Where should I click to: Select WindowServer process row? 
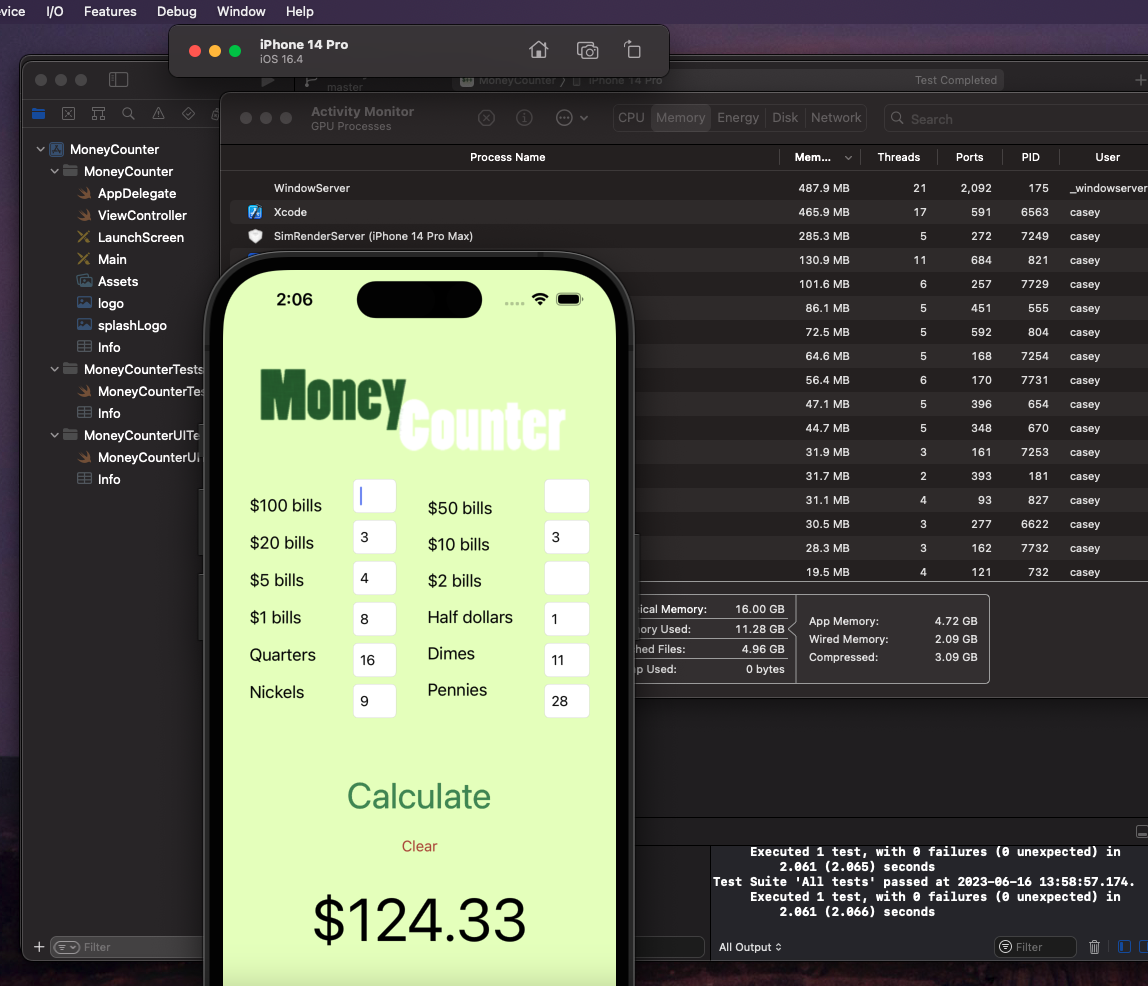(688, 188)
